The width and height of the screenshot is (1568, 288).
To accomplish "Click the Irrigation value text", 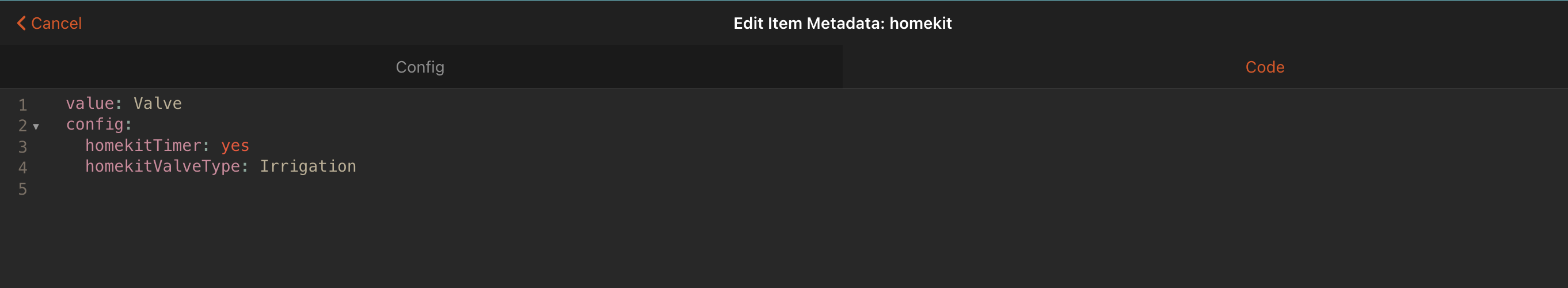I will point(308,166).
